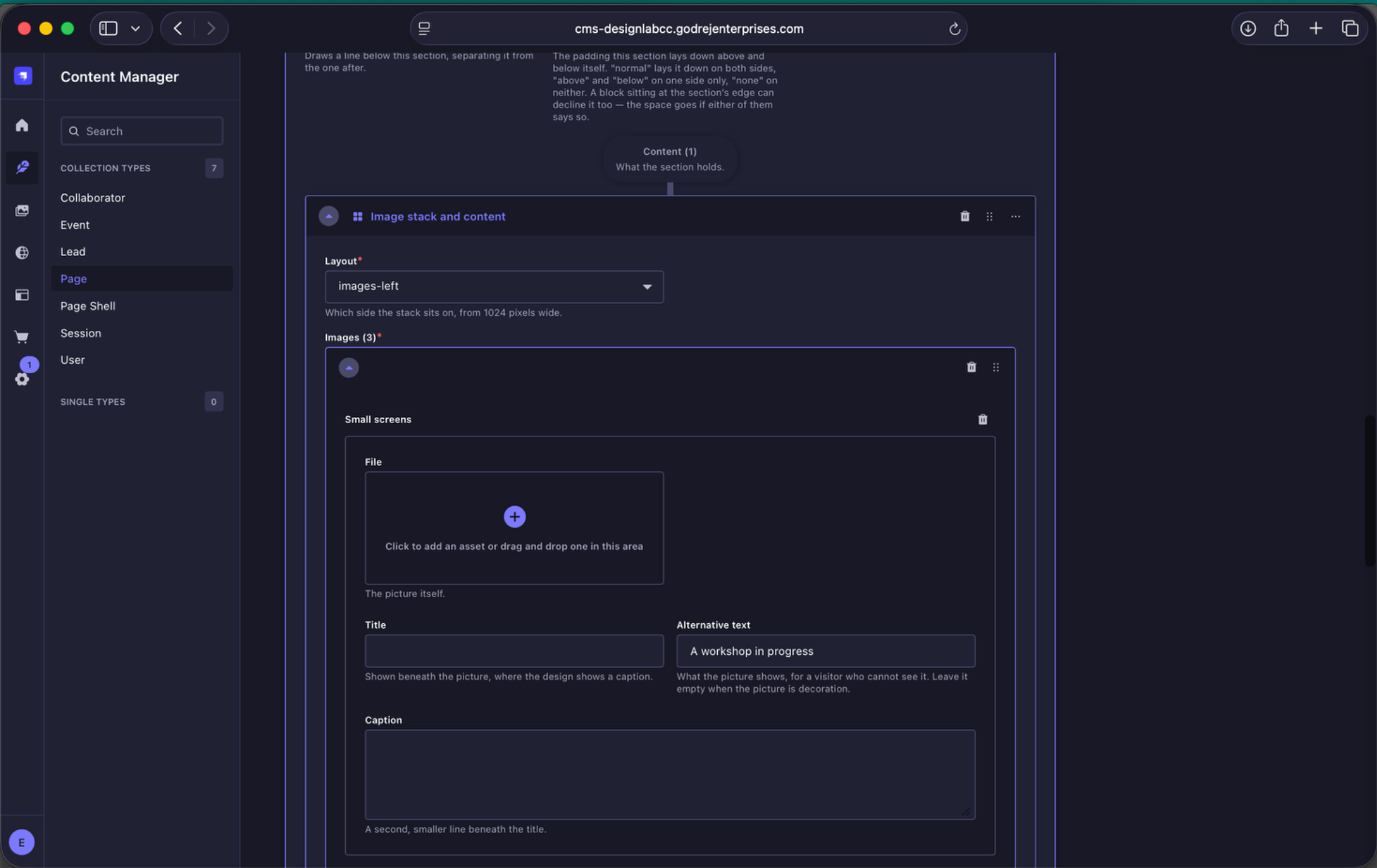
Task: Open the Home icon in left rail
Action: pos(22,126)
